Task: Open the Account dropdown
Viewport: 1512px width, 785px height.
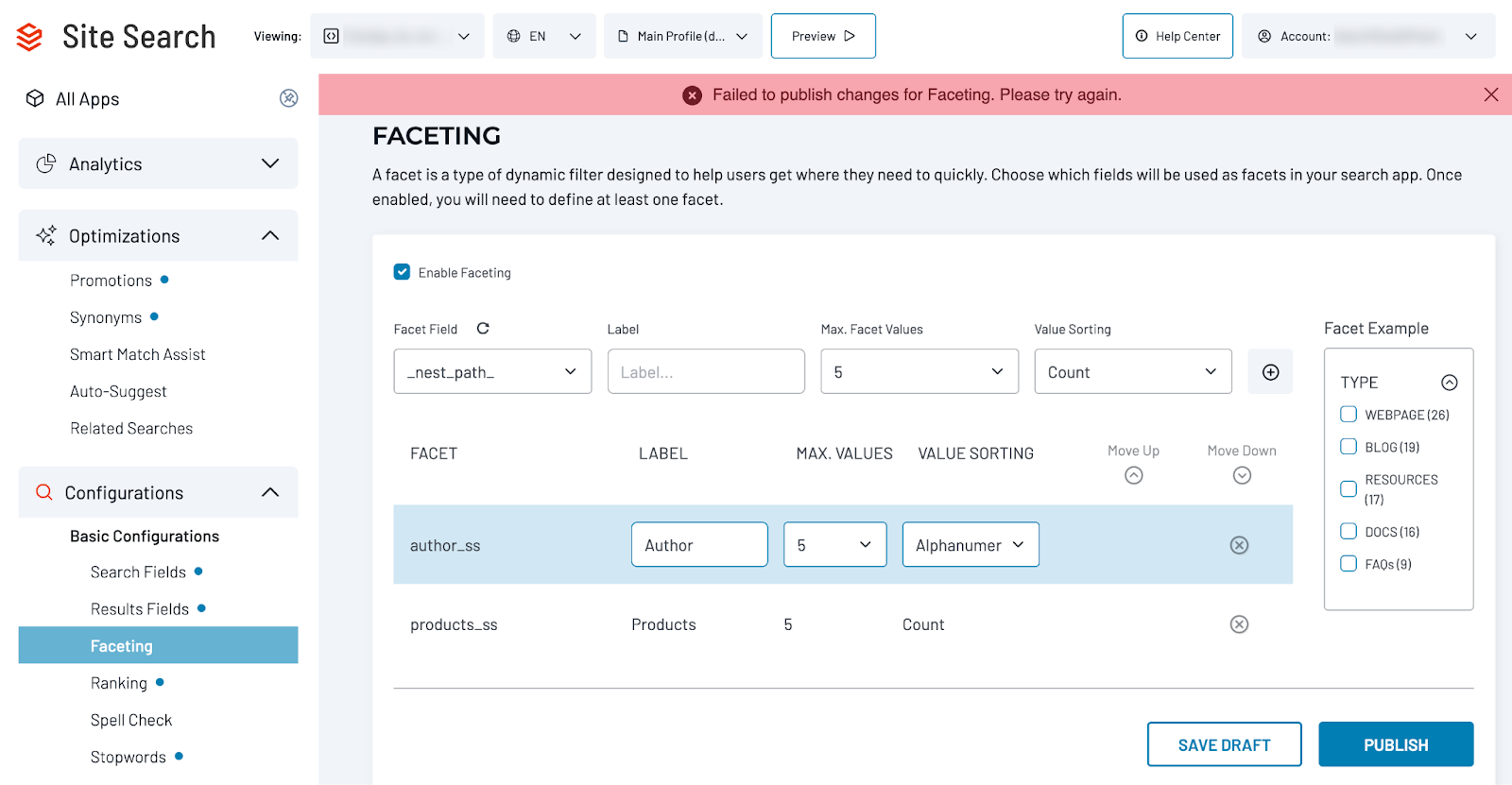Action: click(1368, 36)
